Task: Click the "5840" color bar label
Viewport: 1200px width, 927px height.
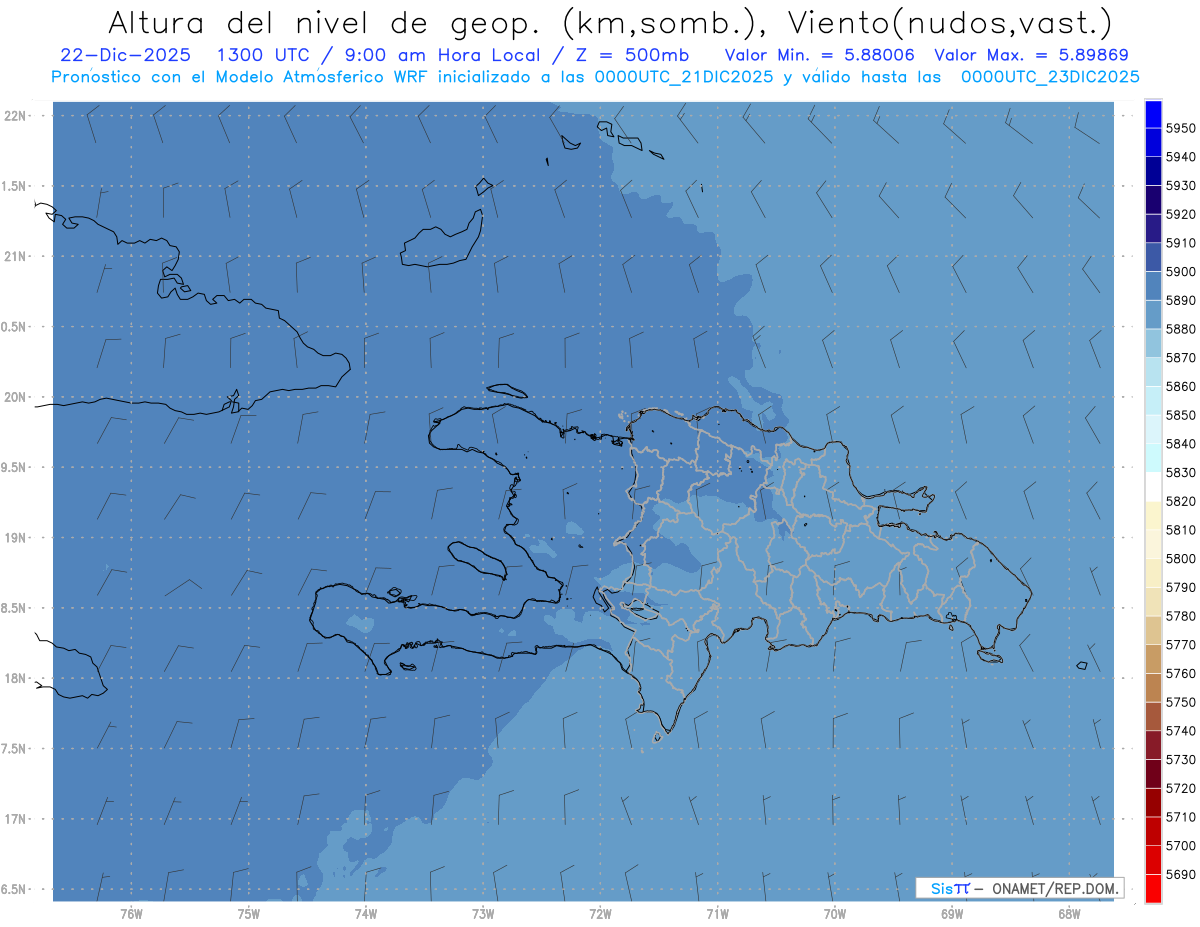Action: point(1180,444)
